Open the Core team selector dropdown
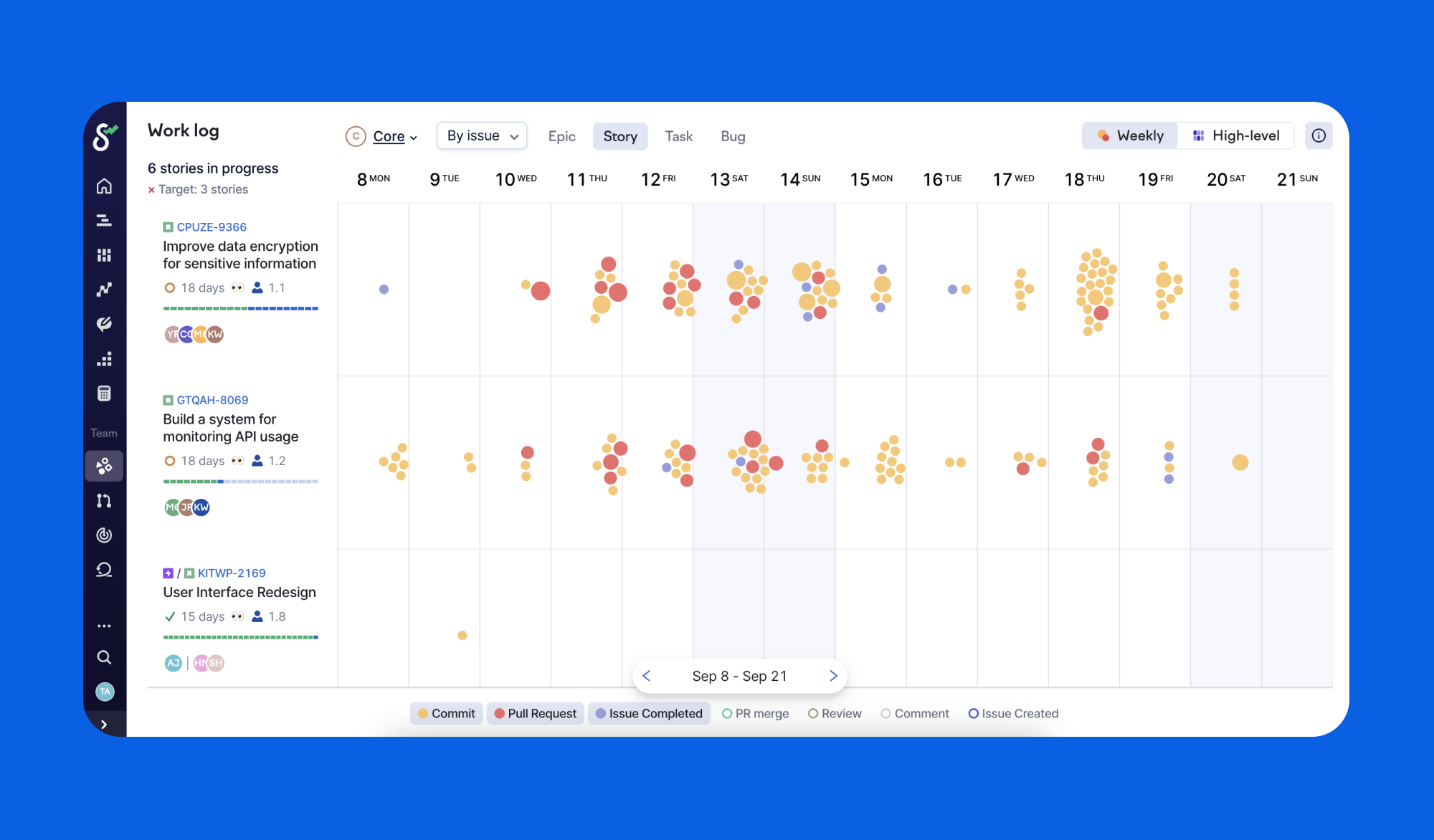Viewport: 1434px width, 840px height. point(382,136)
